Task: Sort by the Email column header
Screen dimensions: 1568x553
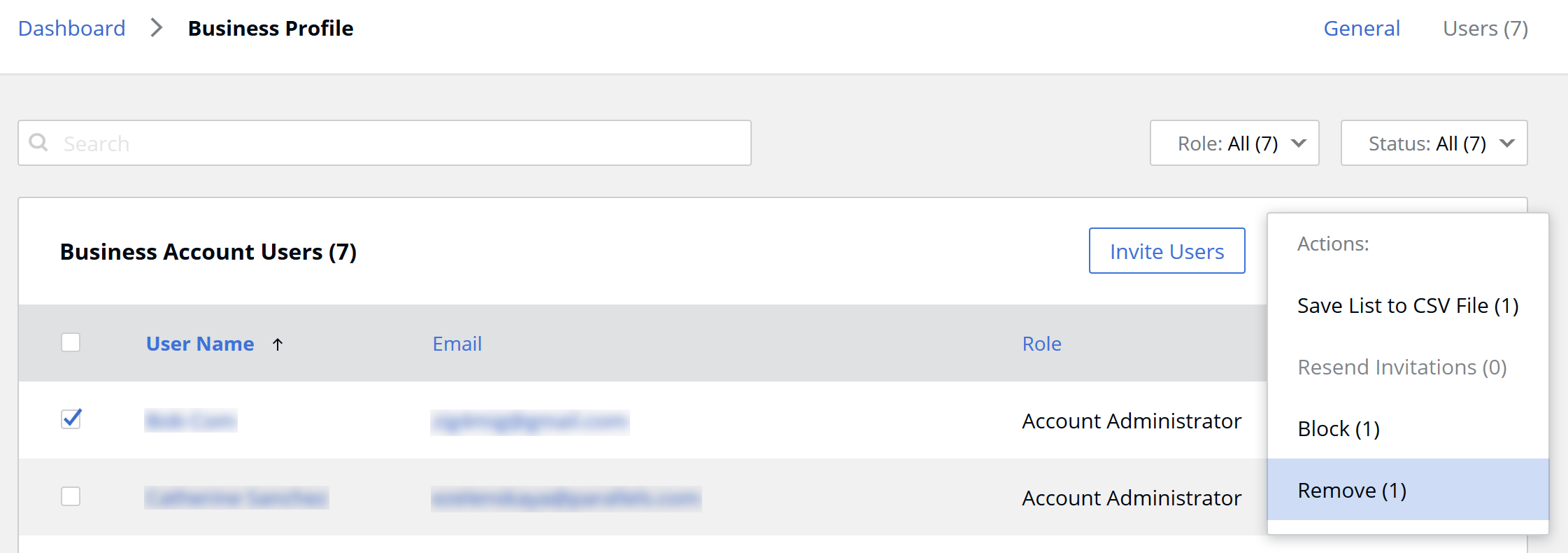Action: 457,344
